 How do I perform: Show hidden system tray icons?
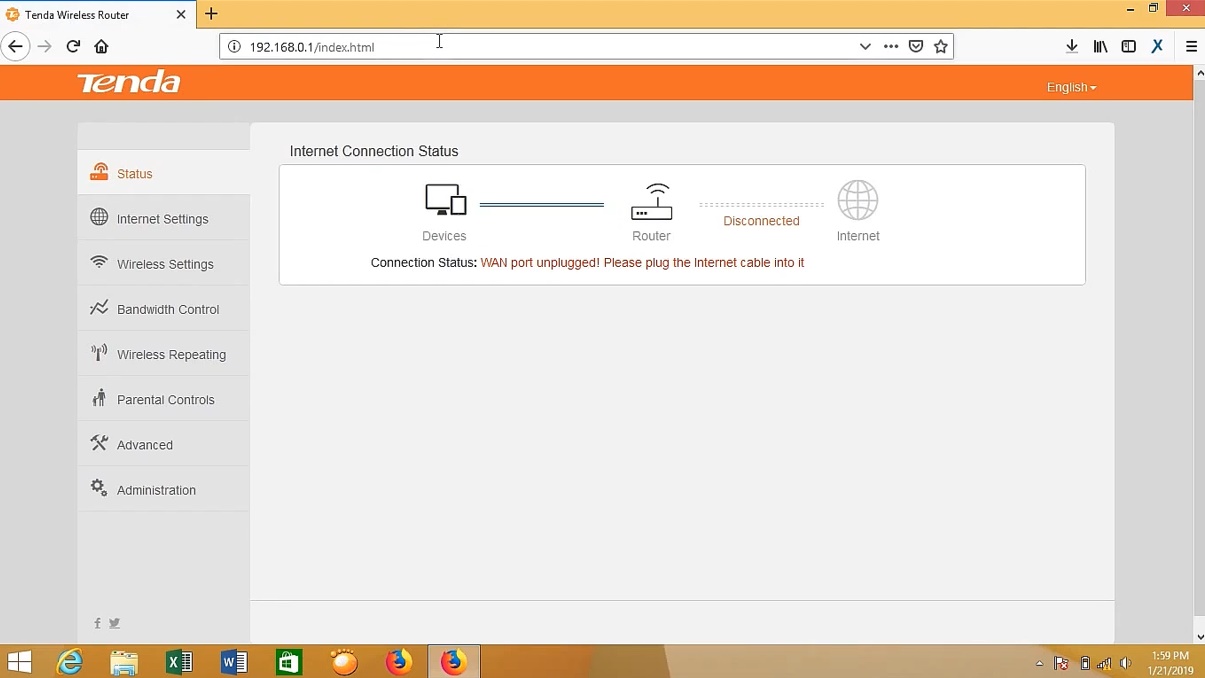click(1039, 663)
